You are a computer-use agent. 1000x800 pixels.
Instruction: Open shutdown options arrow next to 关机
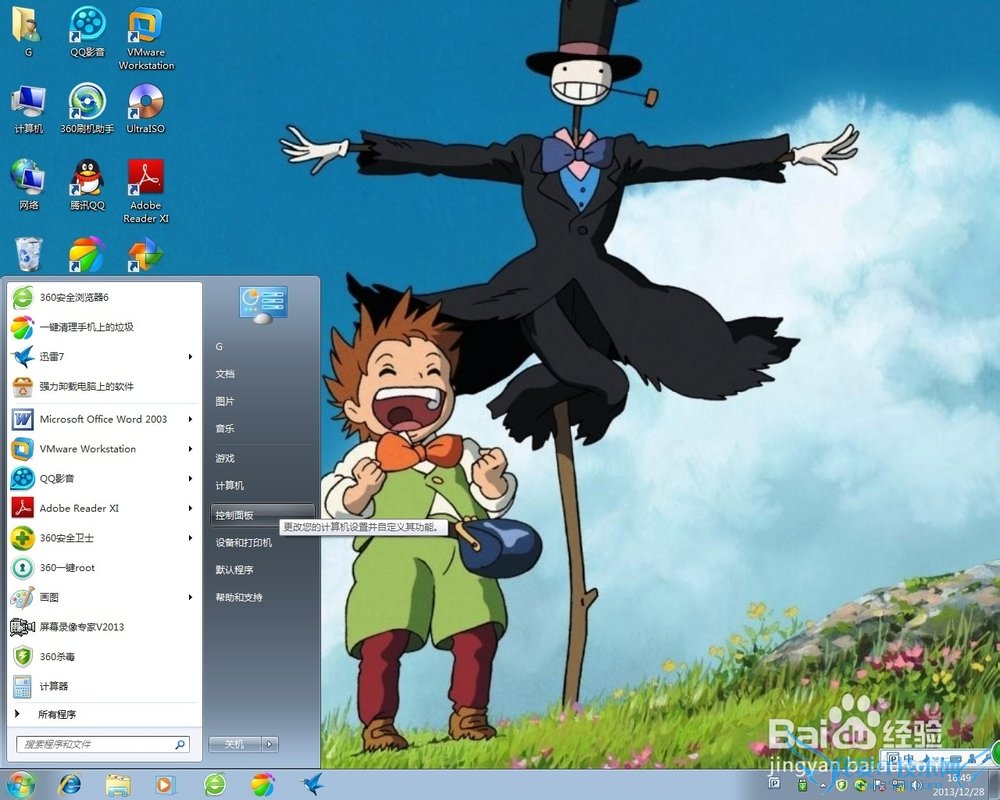coord(271,744)
